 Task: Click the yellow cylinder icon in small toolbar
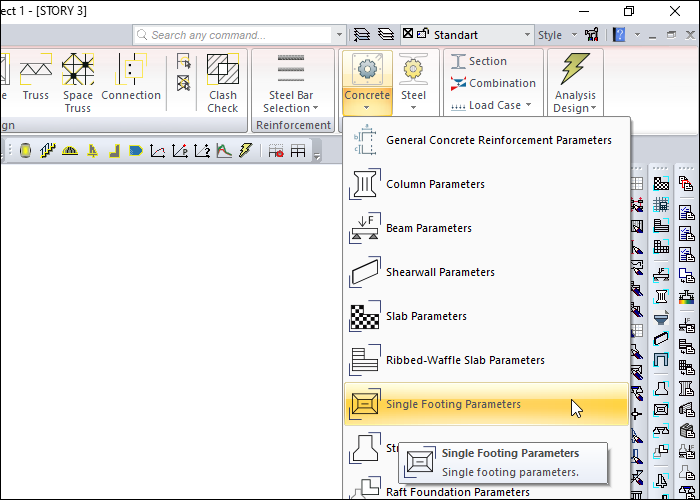tap(25, 150)
